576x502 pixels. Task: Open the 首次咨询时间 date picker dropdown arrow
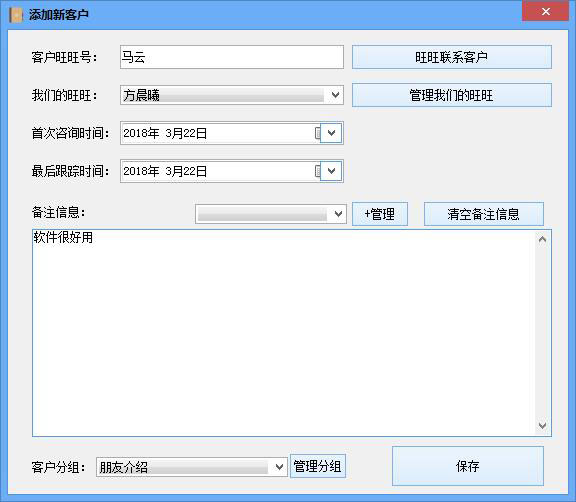tap(331, 133)
